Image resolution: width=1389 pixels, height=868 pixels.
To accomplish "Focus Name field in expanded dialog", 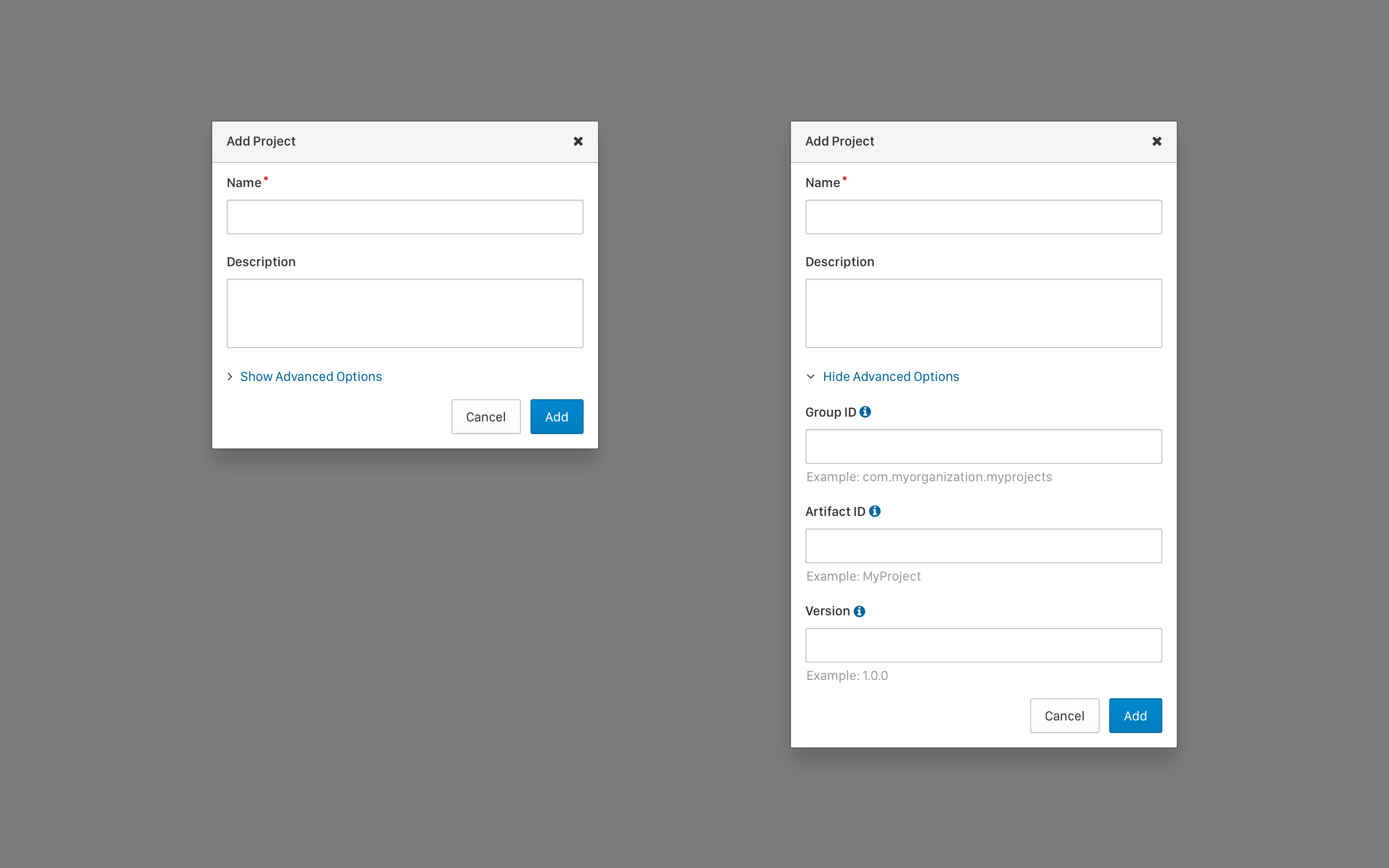I will pyautogui.click(x=983, y=217).
